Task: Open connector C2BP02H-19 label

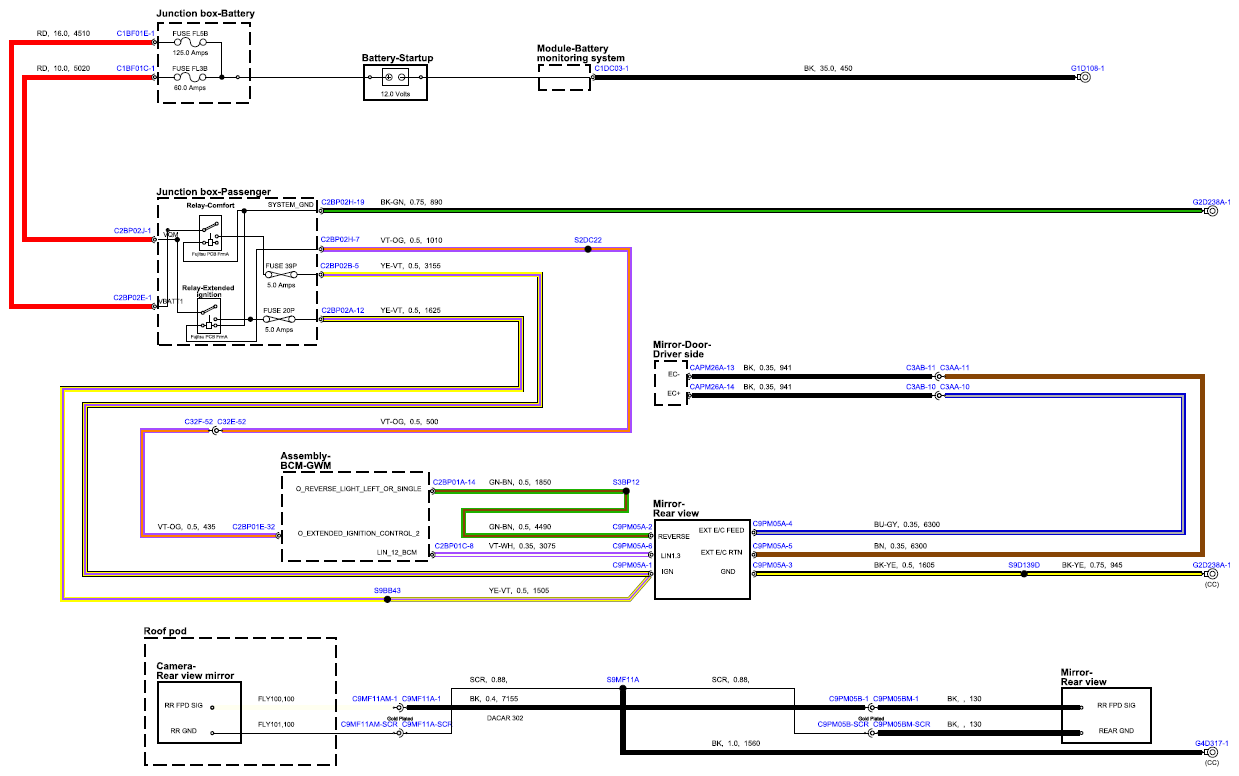Action: (x=342, y=202)
